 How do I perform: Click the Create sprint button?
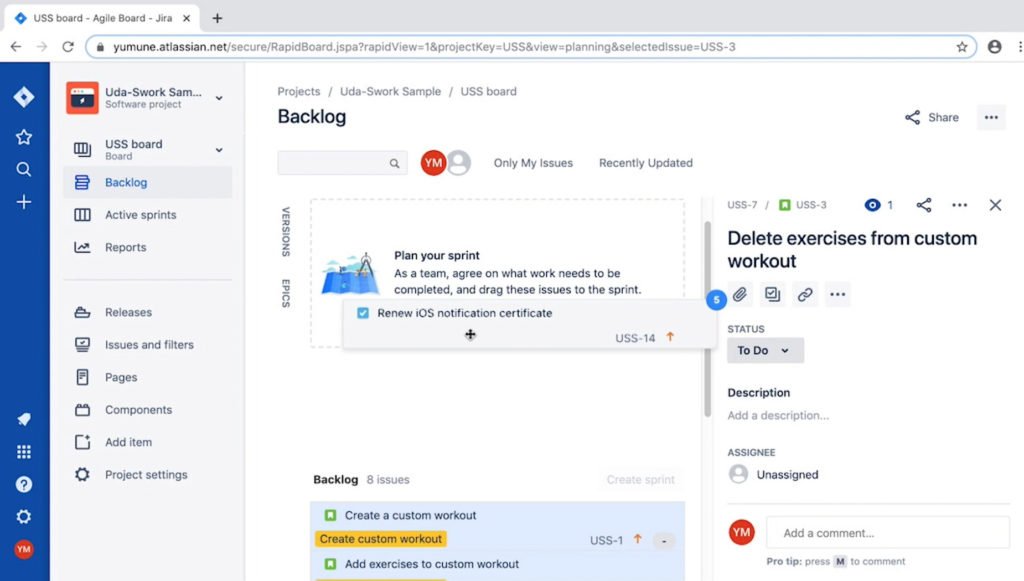coord(641,480)
